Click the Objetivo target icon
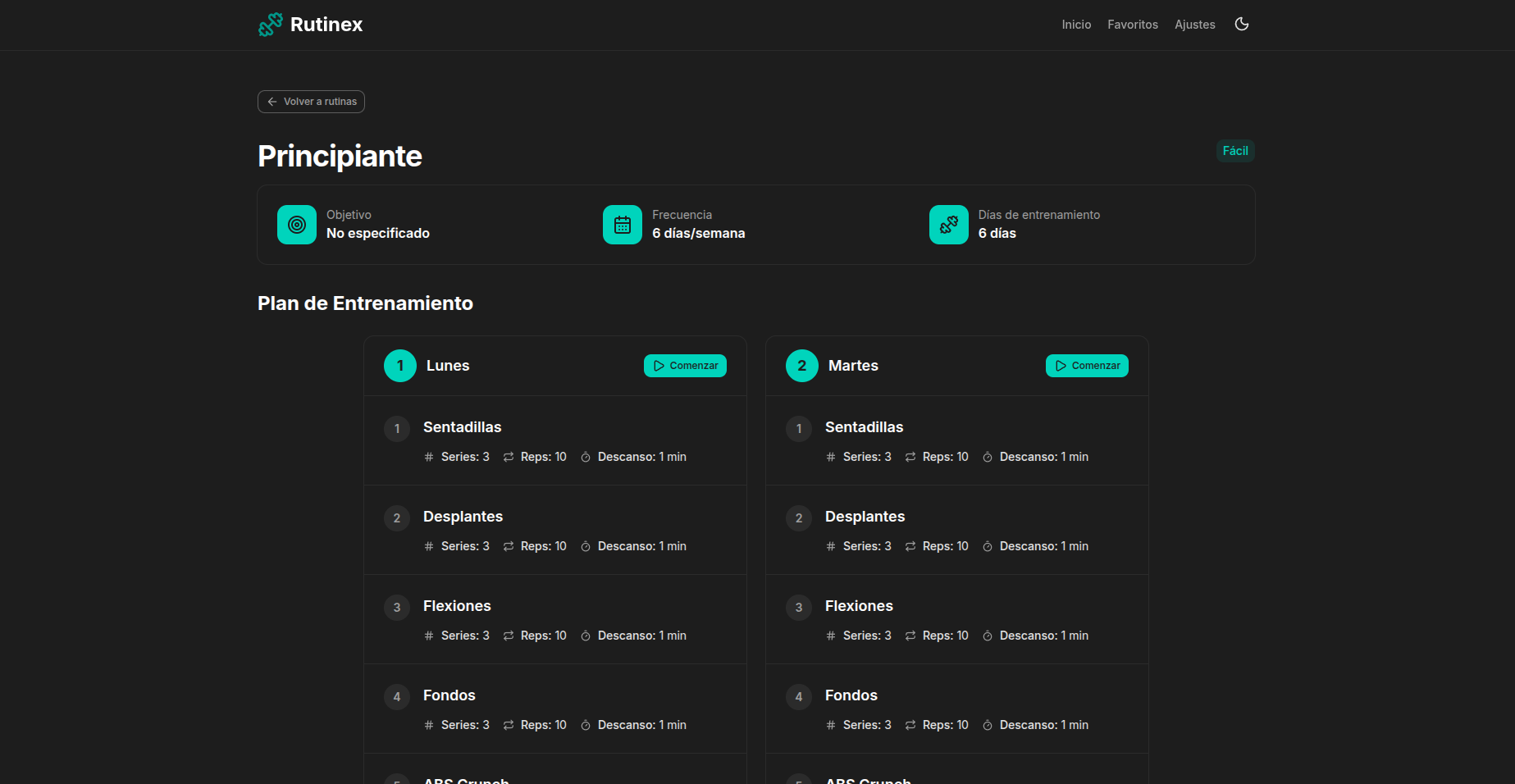1515x784 pixels. pyautogui.click(x=297, y=225)
